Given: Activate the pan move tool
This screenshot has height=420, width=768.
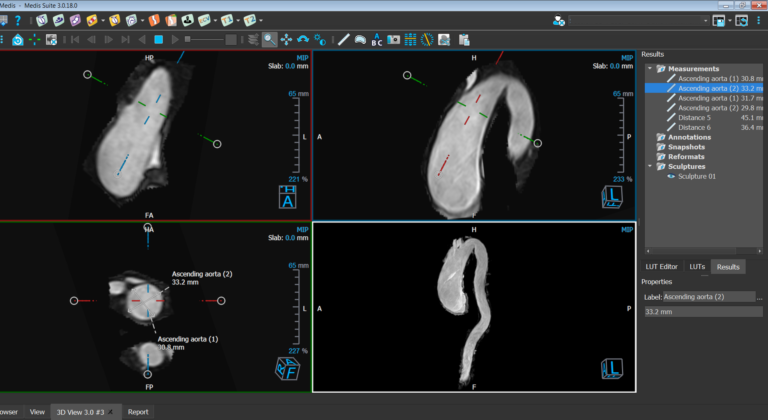Looking at the screenshot, I should click(287, 40).
